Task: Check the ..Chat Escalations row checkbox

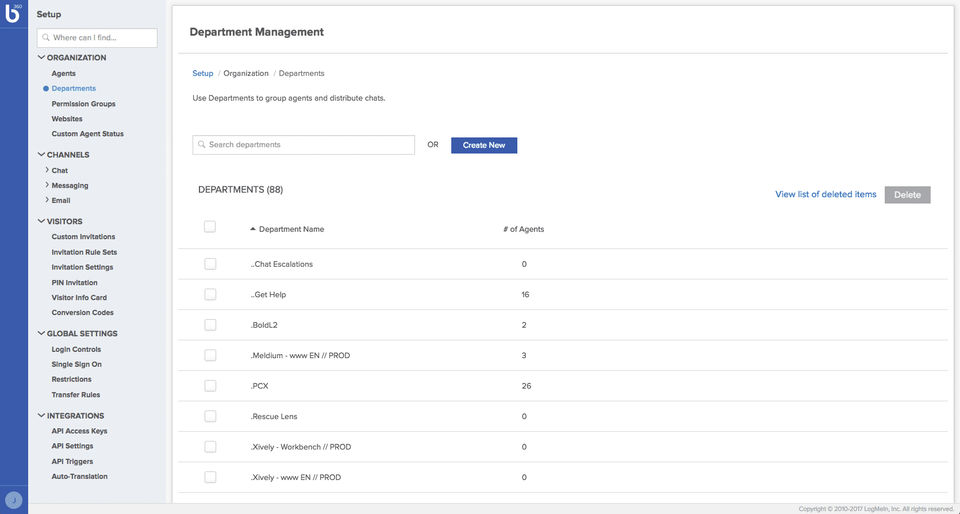Action: tap(210, 264)
